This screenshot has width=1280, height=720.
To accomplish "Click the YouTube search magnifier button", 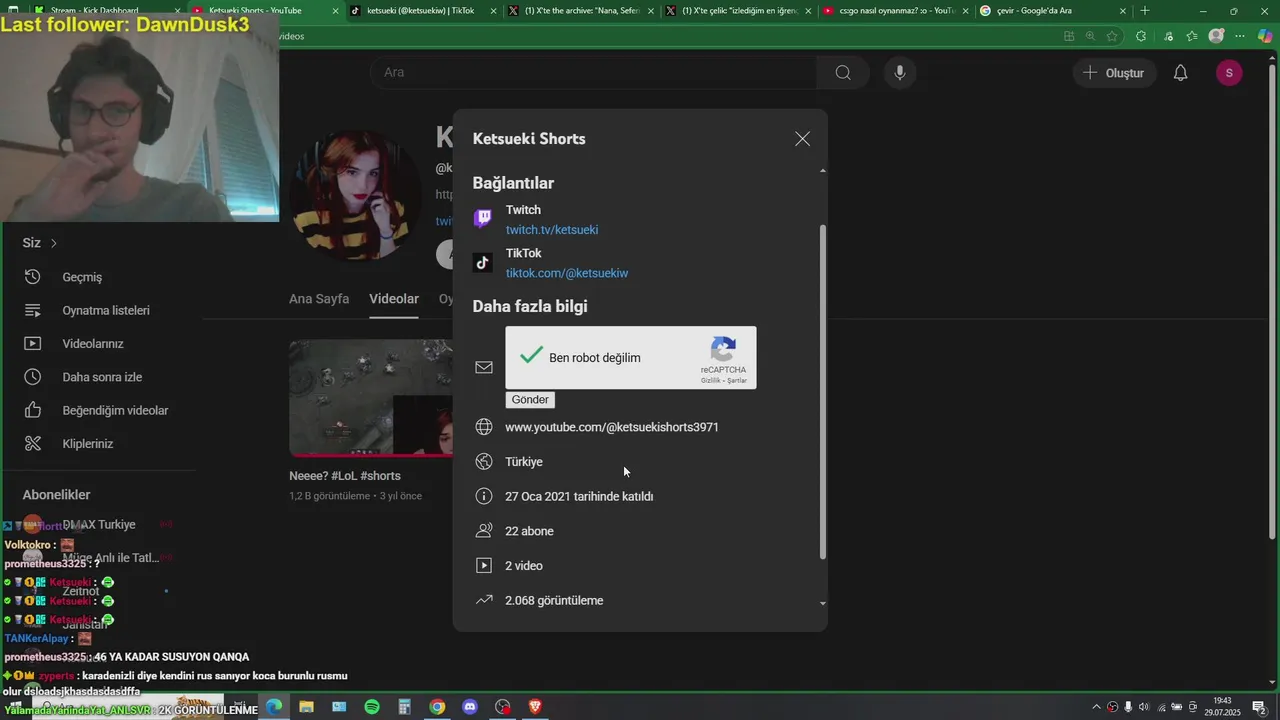I will tap(843, 72).
